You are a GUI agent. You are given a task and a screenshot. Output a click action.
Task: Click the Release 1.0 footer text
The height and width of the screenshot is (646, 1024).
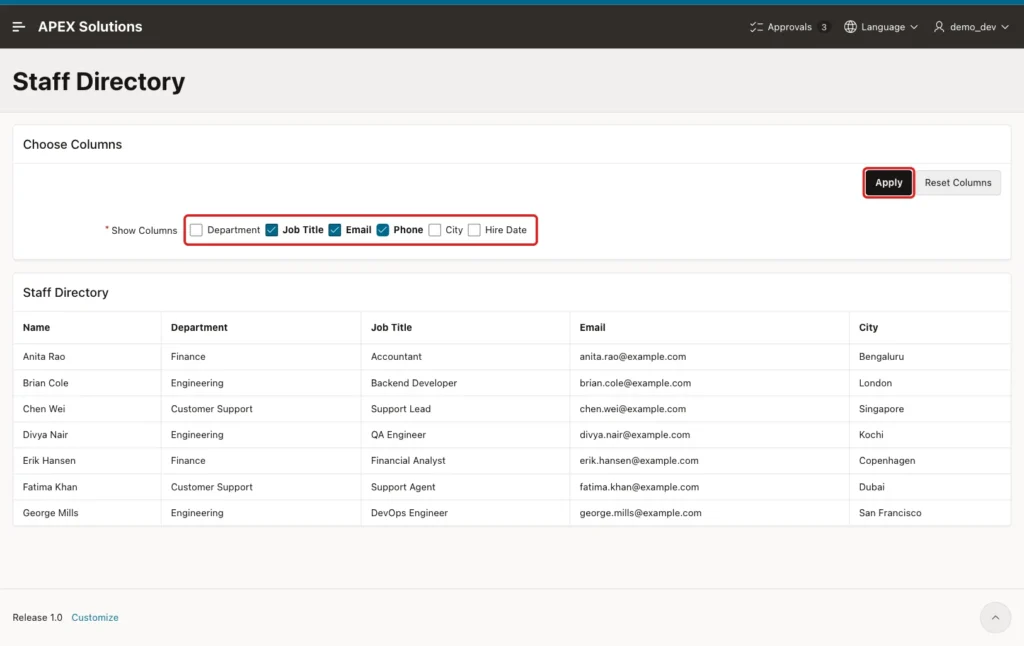click(x=37, y=617)
